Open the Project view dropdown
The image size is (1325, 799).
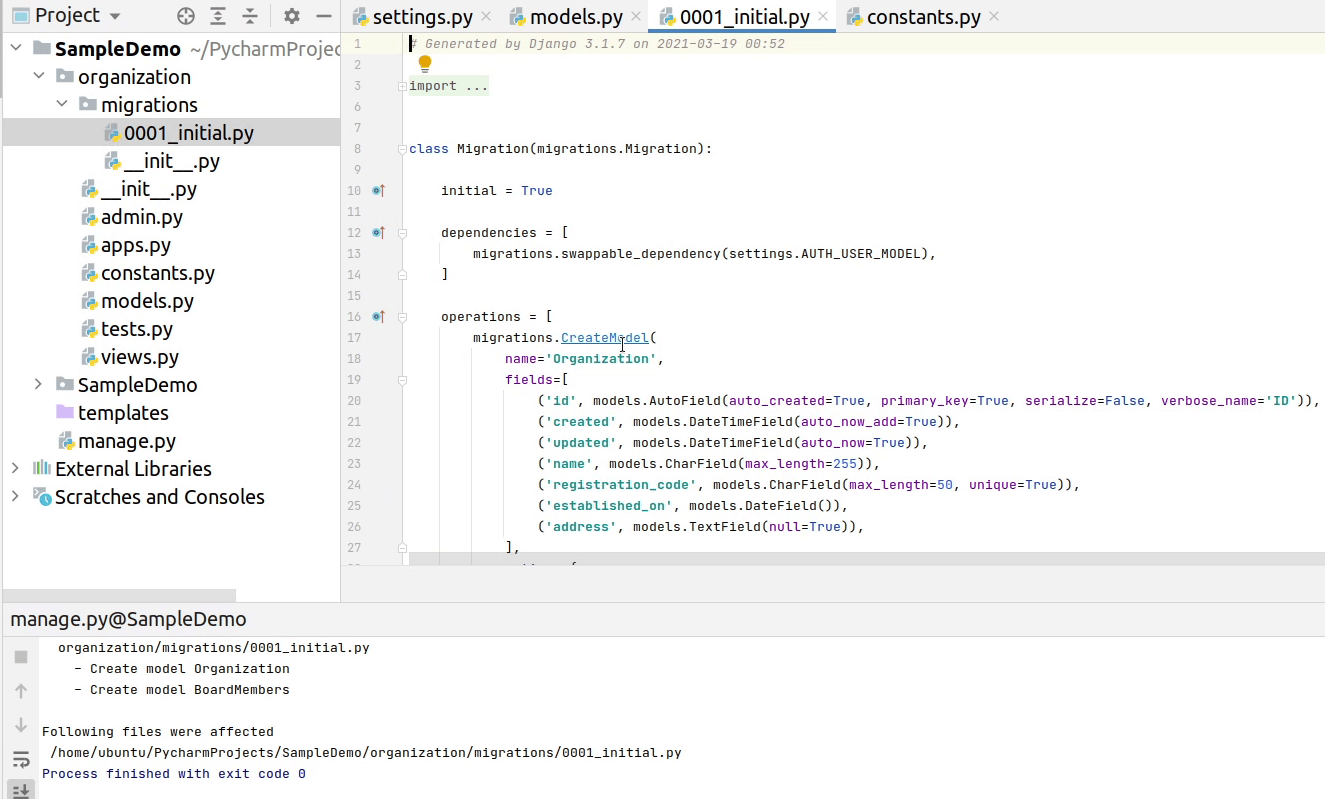point(114,16)
